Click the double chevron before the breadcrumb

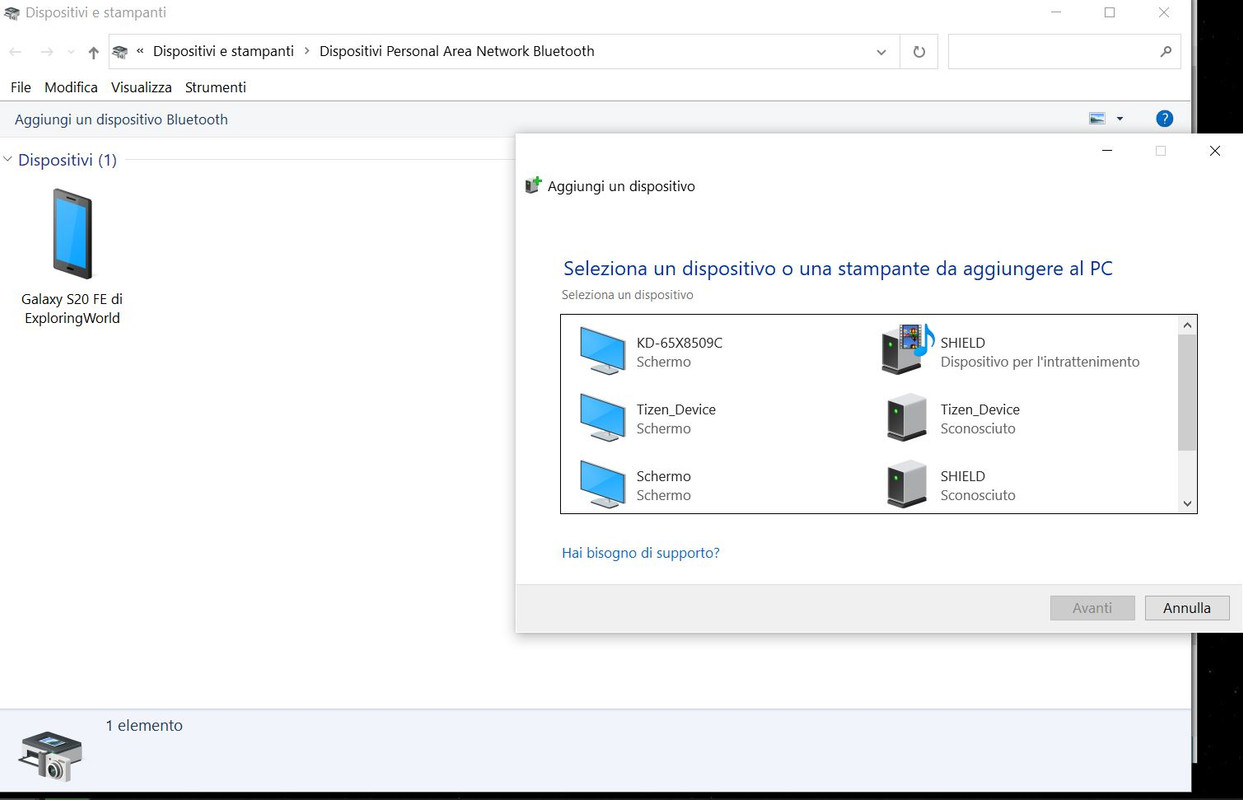coord(141,51)
